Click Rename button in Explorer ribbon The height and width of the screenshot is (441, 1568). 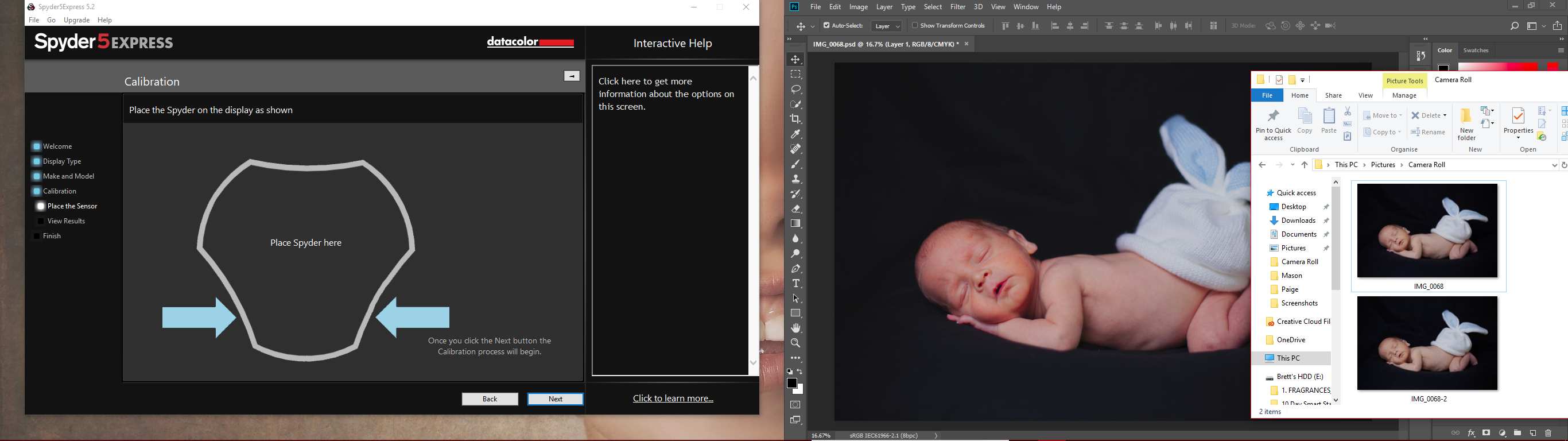pos(1428,132)
